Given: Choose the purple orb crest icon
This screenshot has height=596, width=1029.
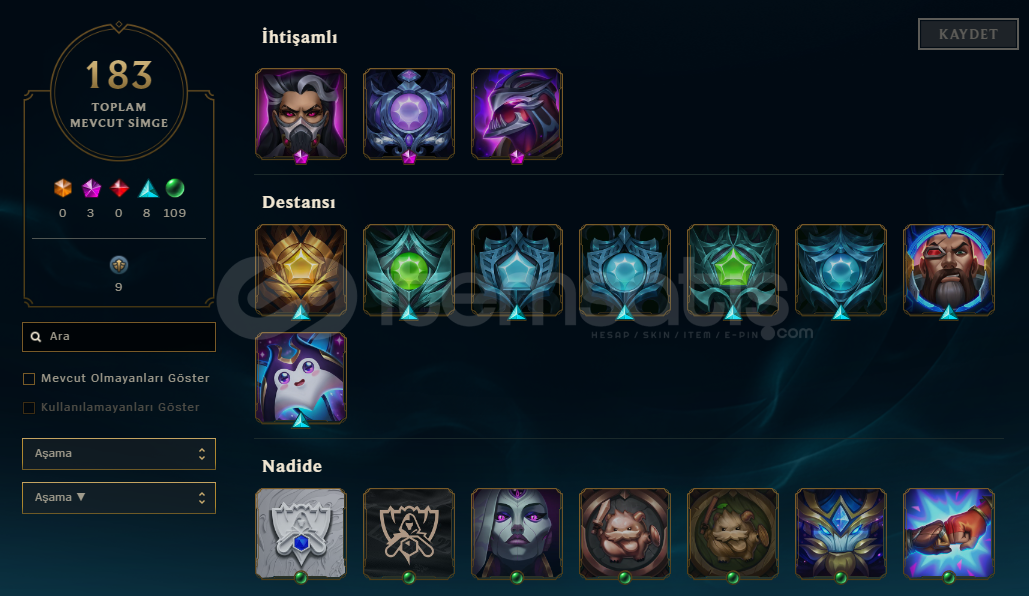Looking at the screenshot, I should click(409, 114).
